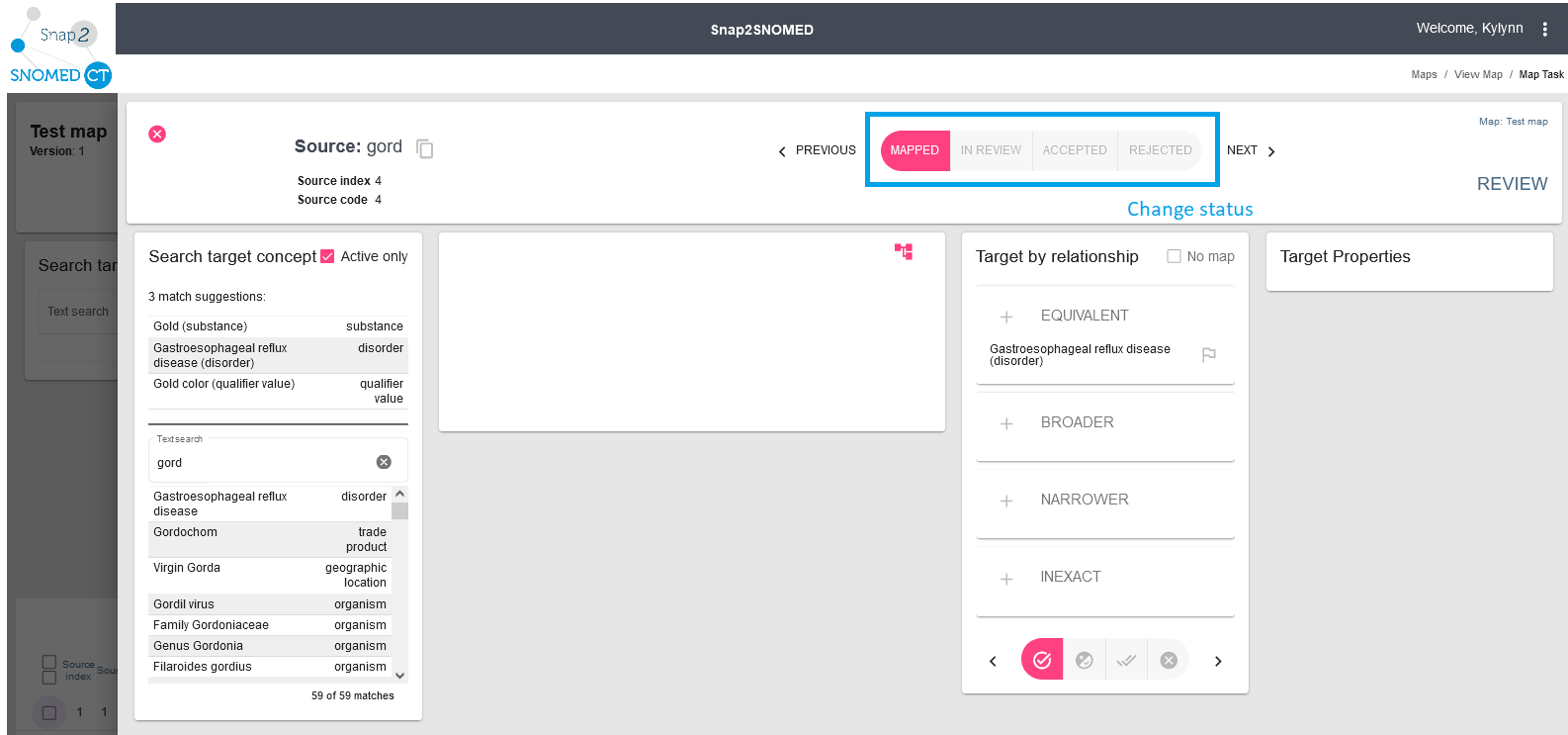Click the INEXACT relationship heading
The height and width of the screenshot is (735, 1568).
[x=1071, y=577]
